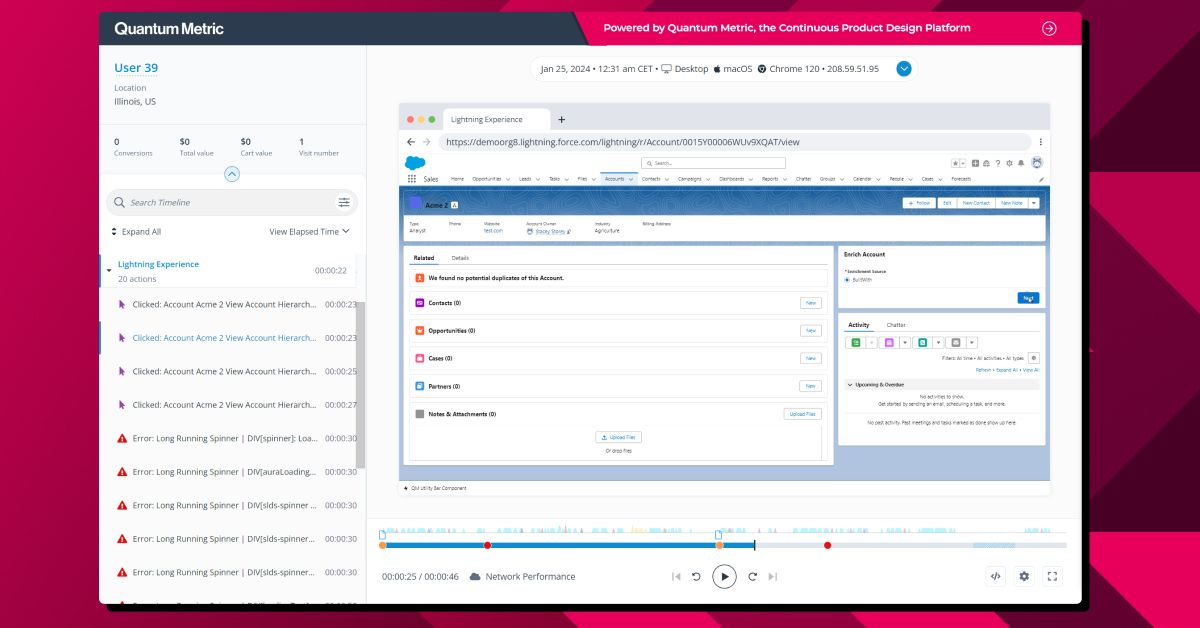
Task: Open the Contacts navigation tab
Action: click(x=652, y=178)
